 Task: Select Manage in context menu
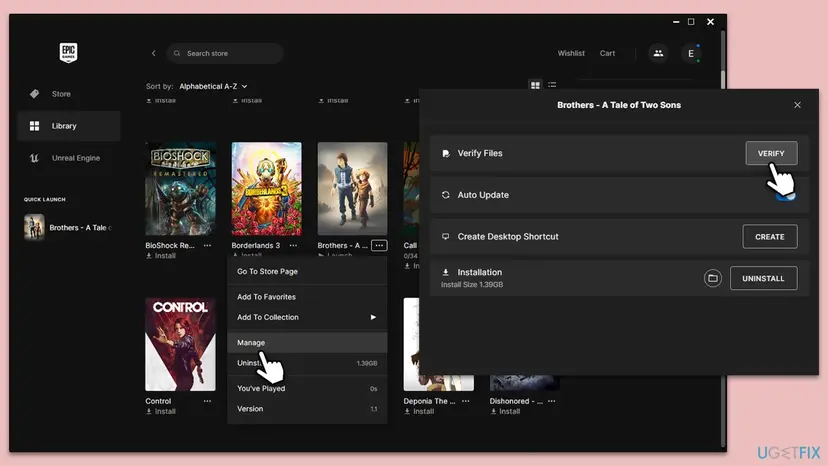[x=307, y=342]
